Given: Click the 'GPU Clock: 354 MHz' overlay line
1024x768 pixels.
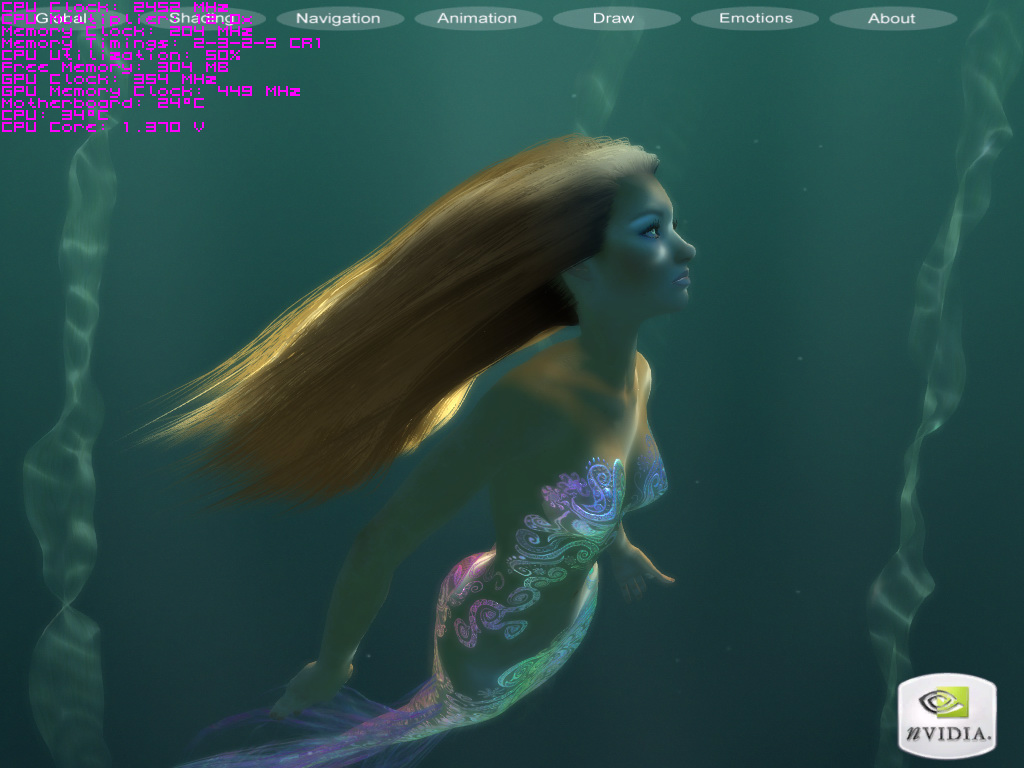Looking at the screenshot, I should (109, 80).
